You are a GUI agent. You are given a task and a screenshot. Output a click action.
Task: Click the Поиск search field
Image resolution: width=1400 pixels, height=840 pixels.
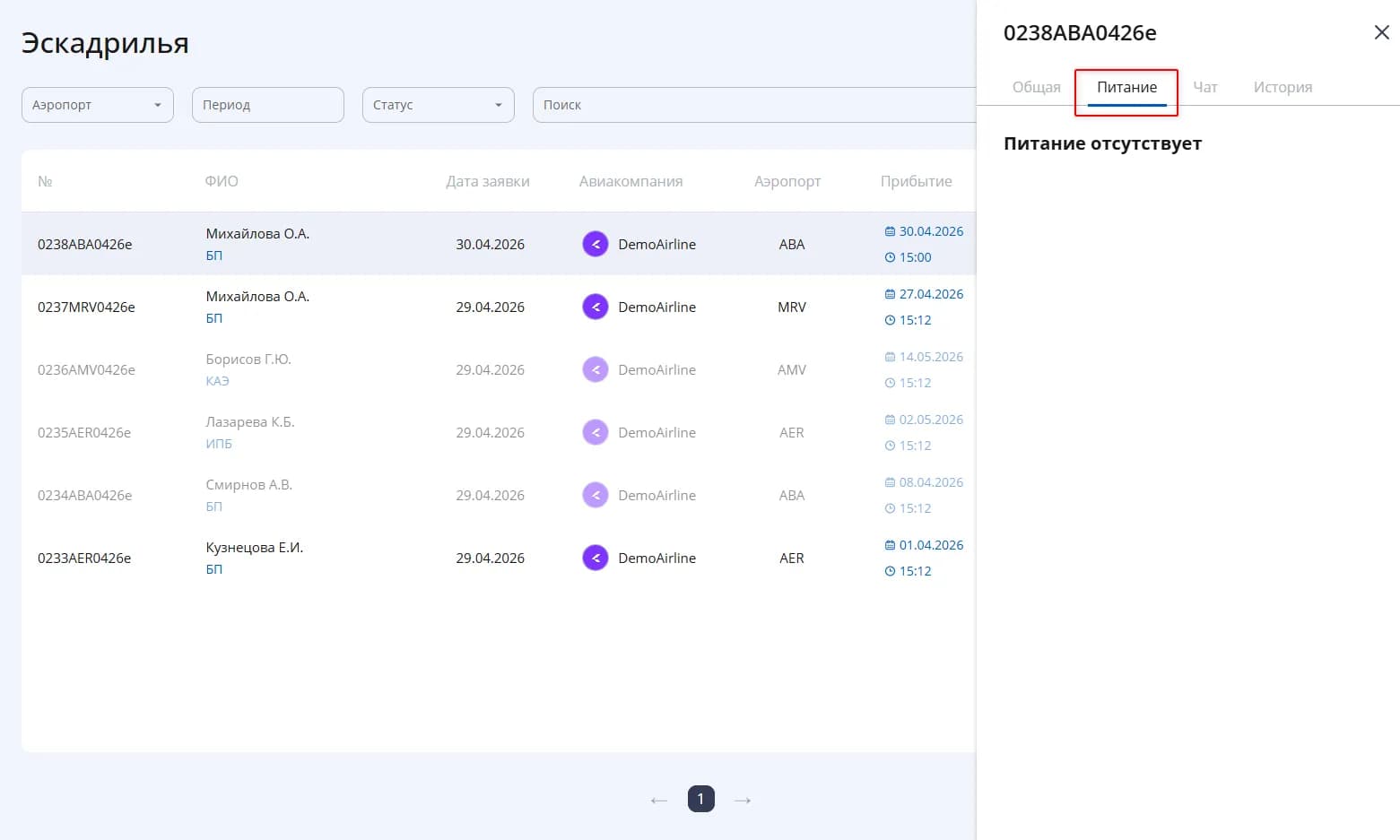click(754, 105)
